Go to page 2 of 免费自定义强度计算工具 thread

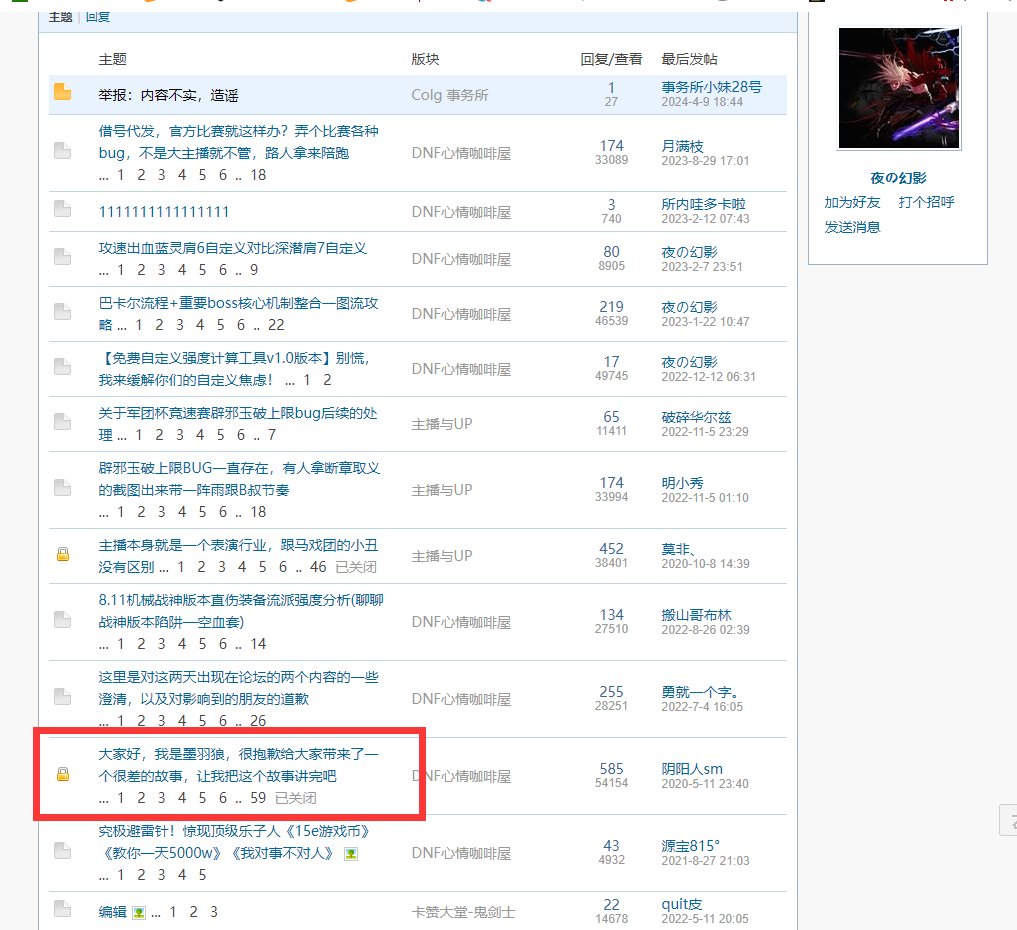coord(327,380)
